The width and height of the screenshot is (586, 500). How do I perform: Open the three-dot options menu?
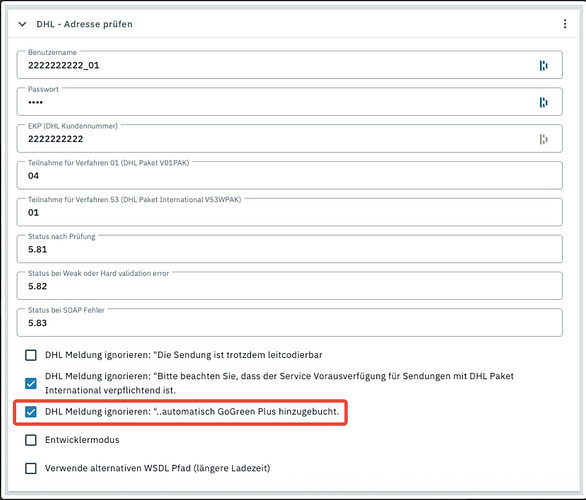(565, 24)
